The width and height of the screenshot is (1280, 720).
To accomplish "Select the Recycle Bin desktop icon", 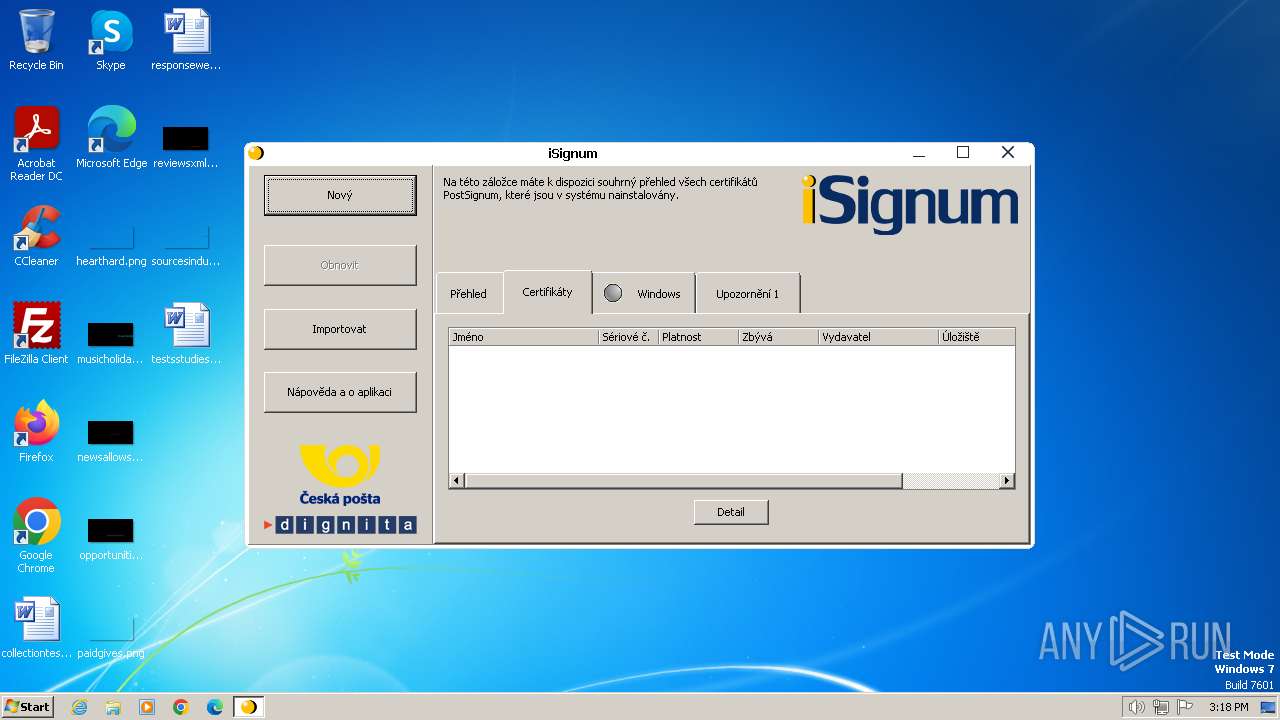I will (x=36, y=40).
